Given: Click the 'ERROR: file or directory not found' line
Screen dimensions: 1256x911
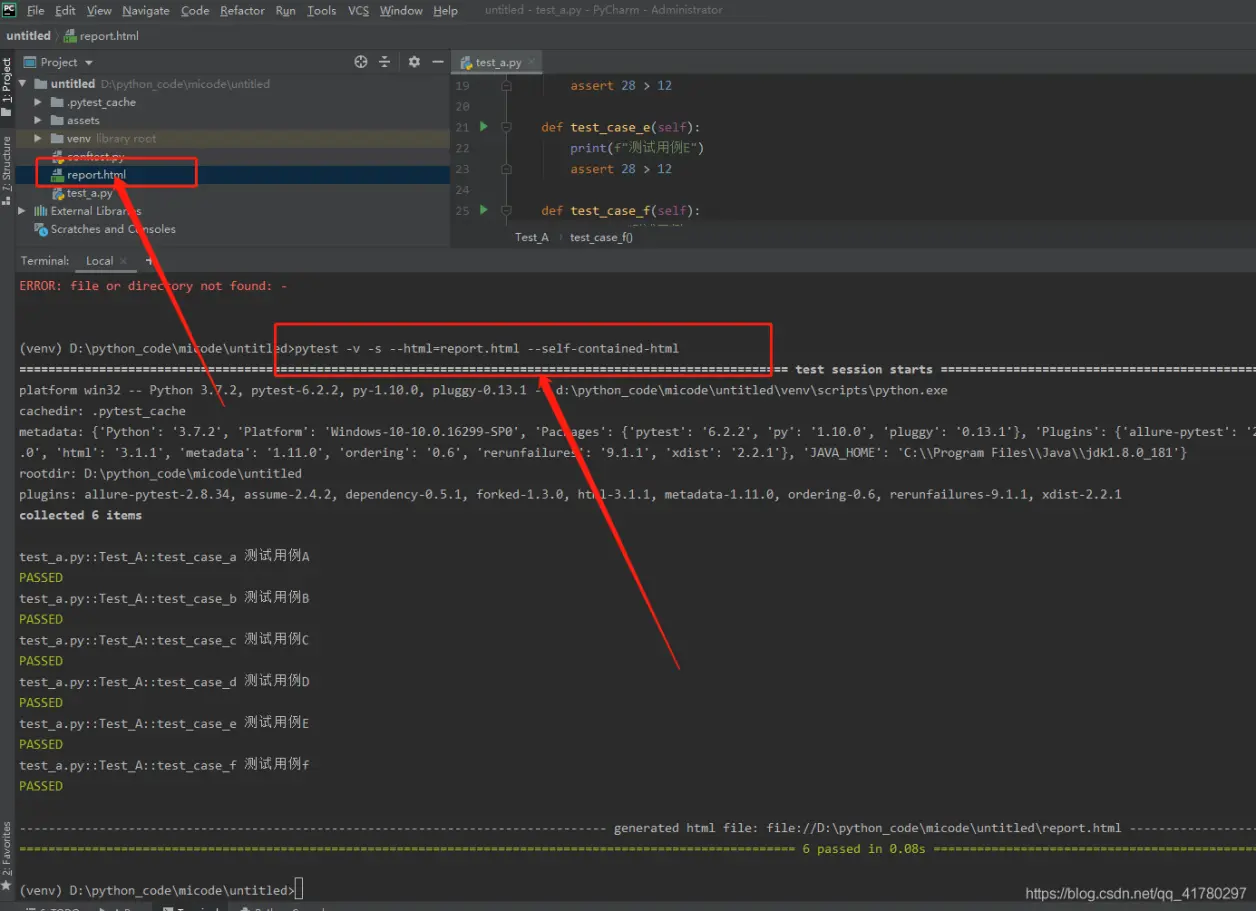Looking at the screenshot, I should (153, 286).
